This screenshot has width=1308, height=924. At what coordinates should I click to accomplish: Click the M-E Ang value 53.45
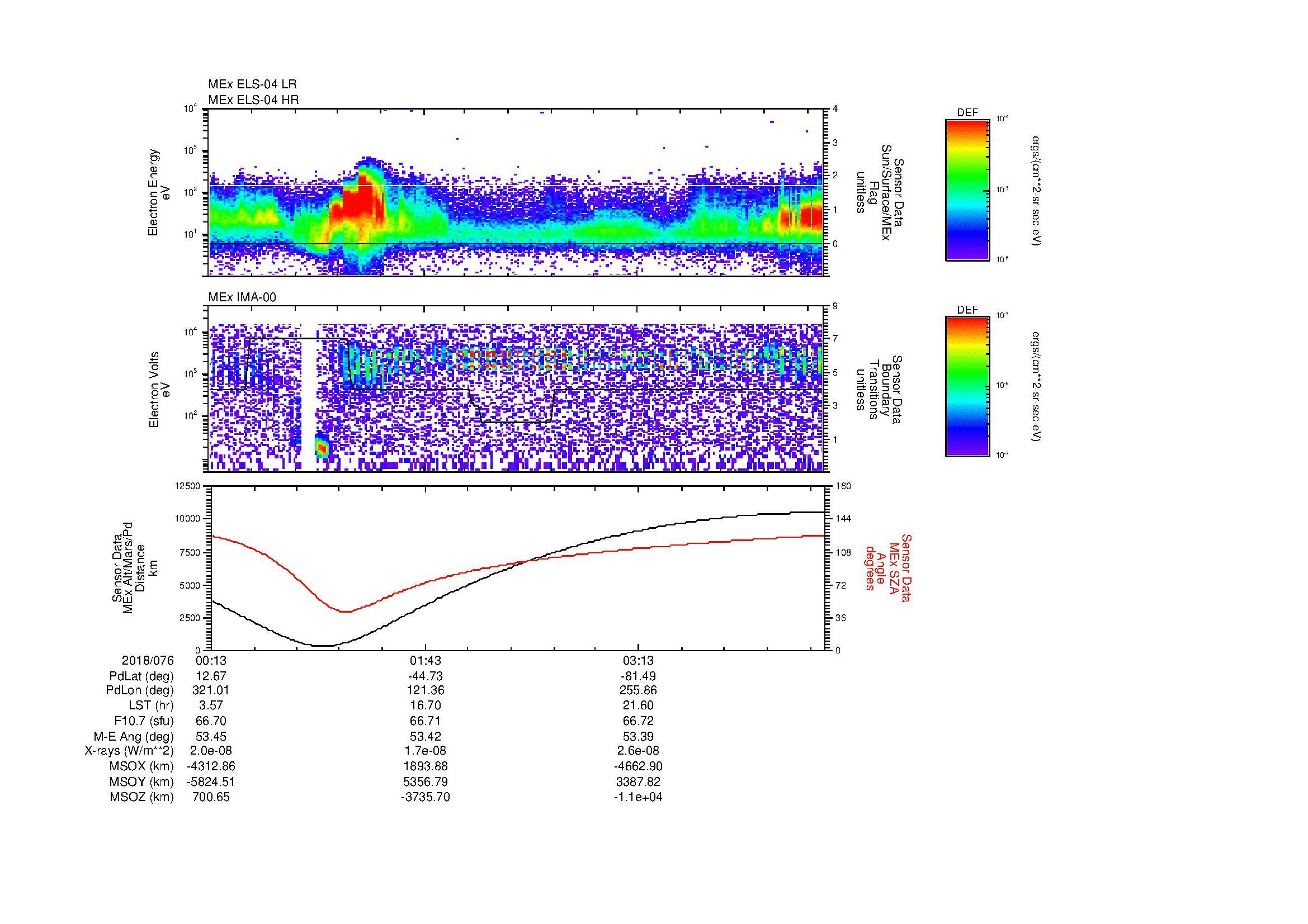click(211, 736)
